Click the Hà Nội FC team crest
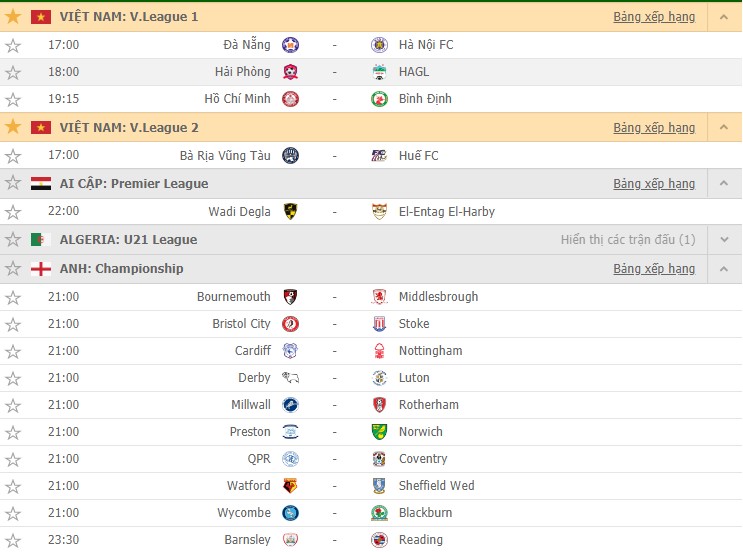743x552 pixels. [x=379, y=45]
